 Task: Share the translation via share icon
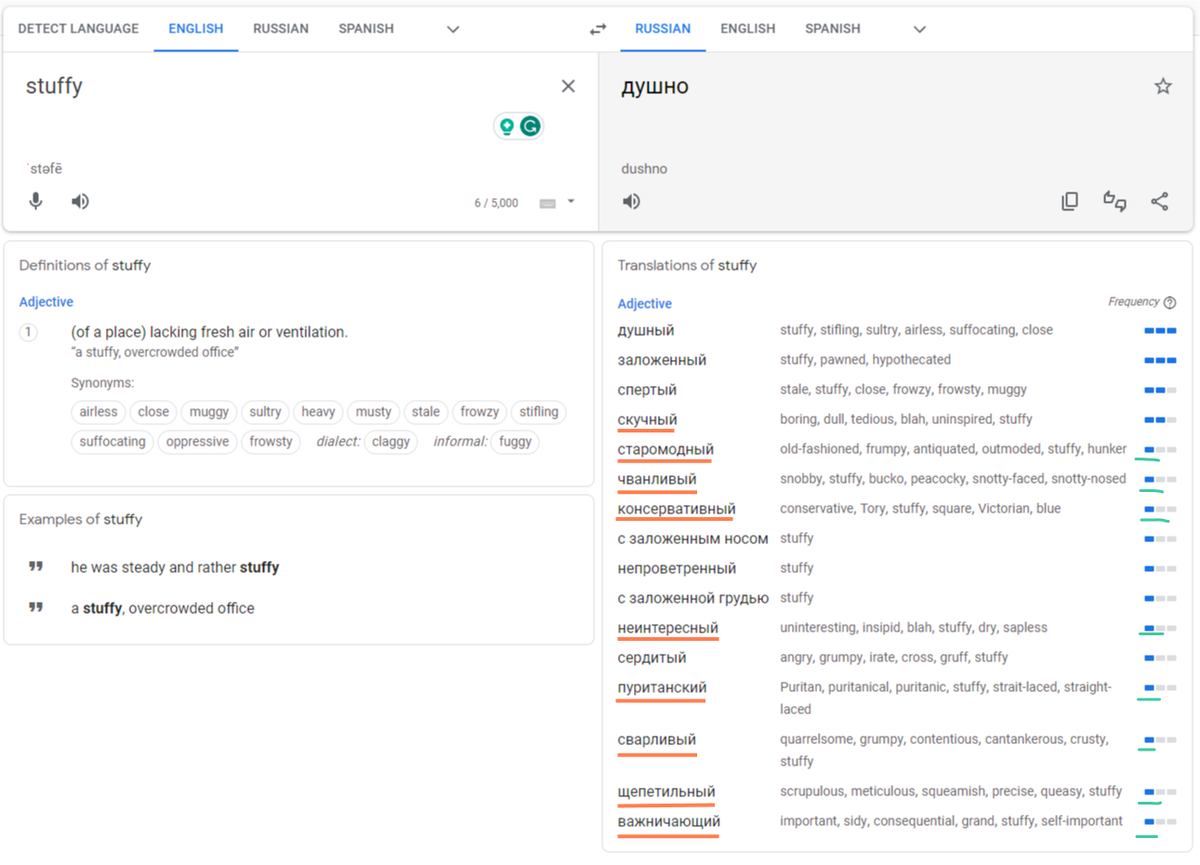coord(1159,201)
